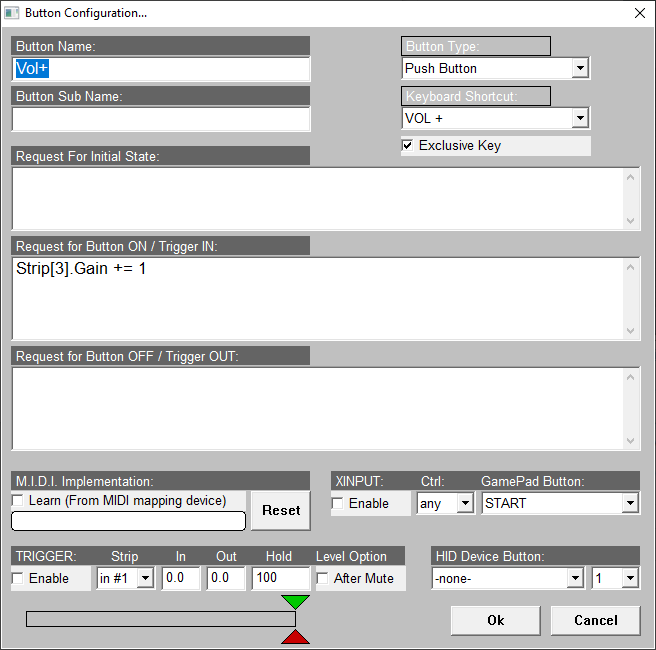Click the Cancel button

(595, 620)
